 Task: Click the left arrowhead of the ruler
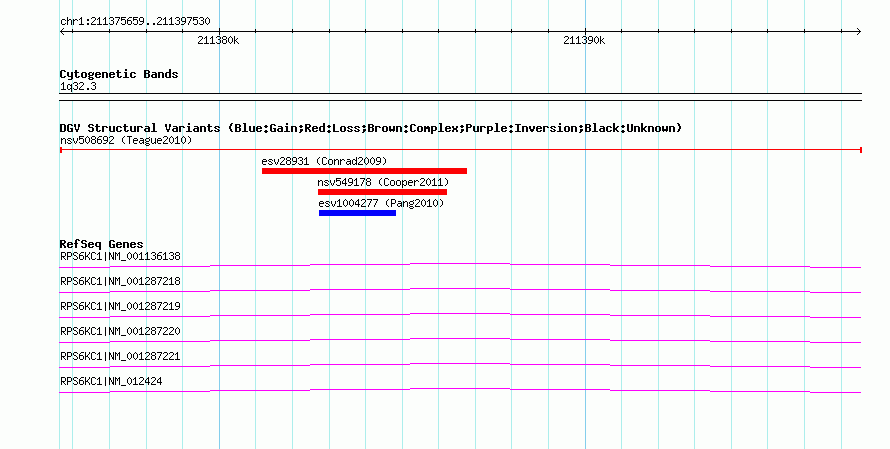(63, 32)
